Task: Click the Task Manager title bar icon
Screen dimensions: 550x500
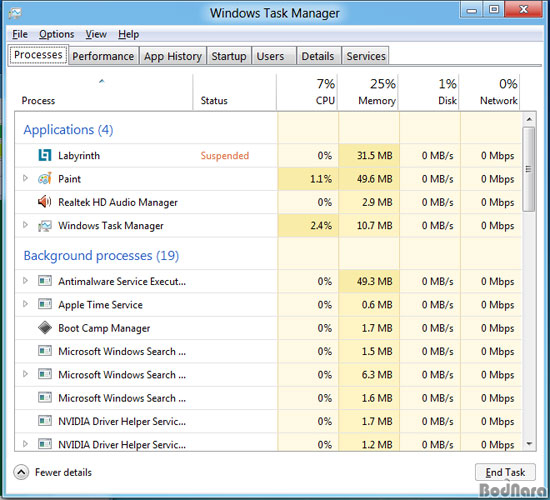Action: point(15,13)
